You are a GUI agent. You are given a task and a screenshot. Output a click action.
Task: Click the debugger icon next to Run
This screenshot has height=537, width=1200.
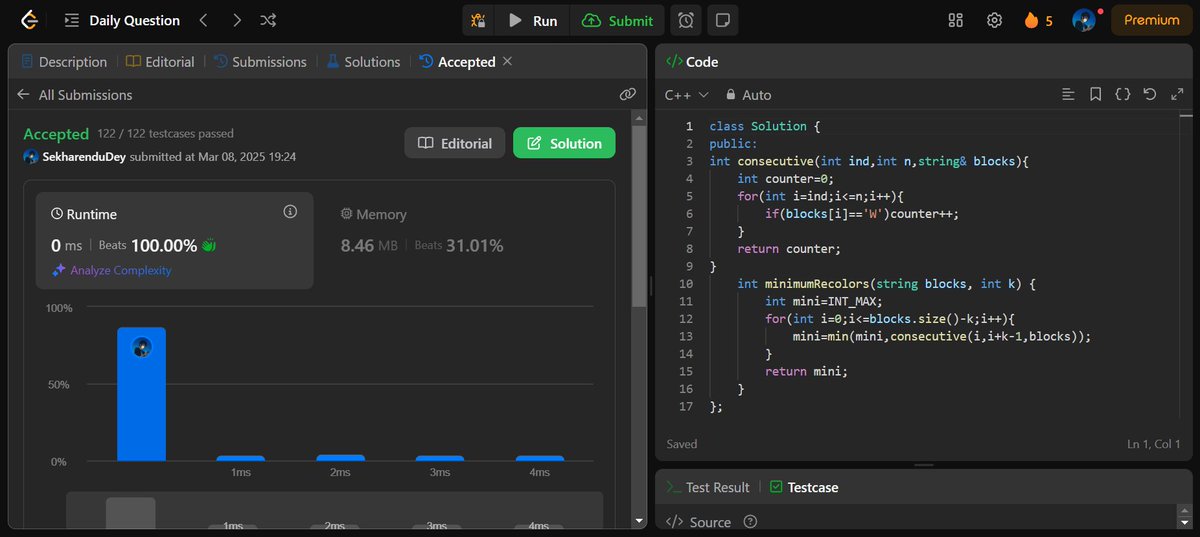click(x=479, y=20)
